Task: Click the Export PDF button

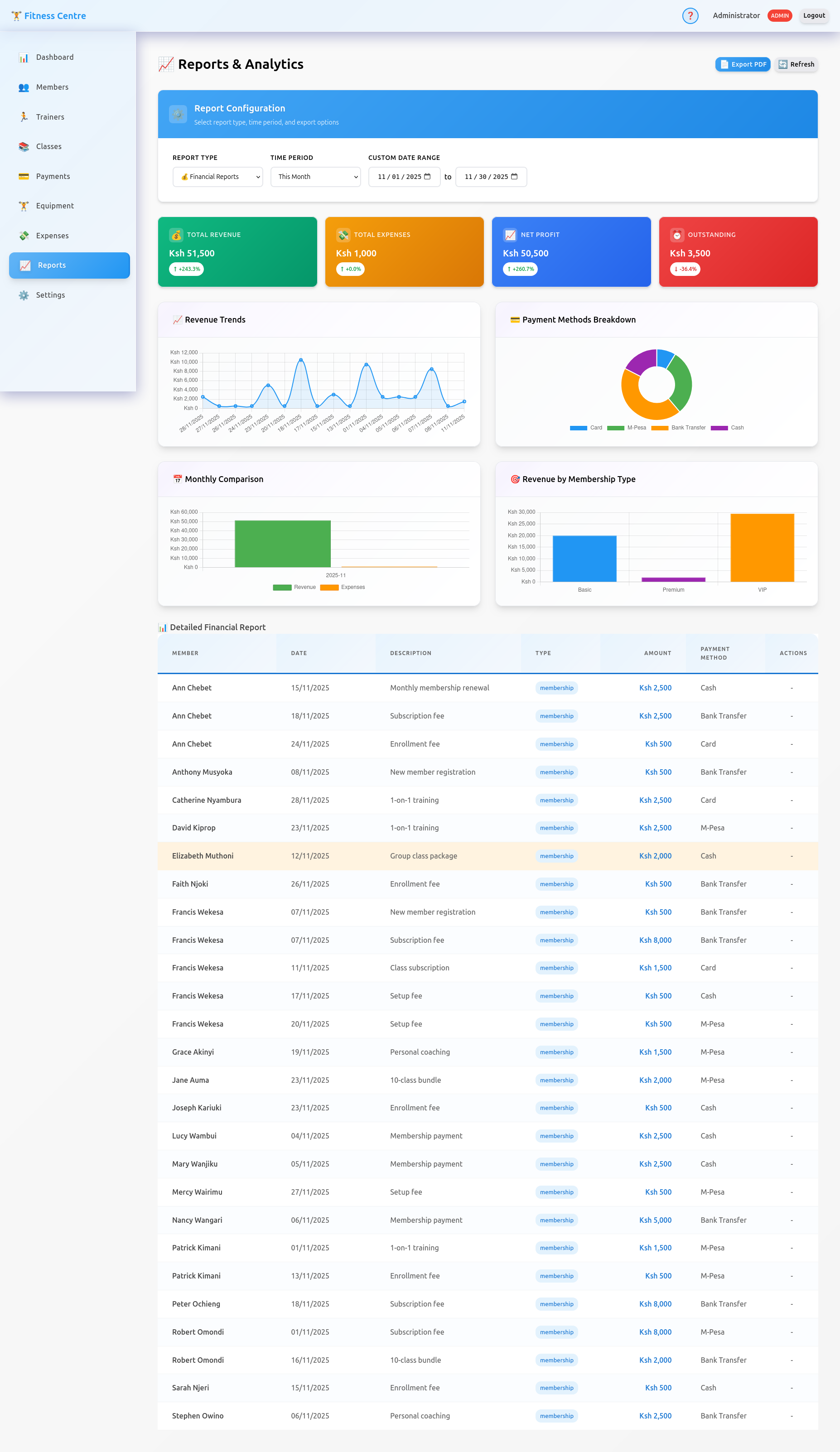Action: [x=743, y=64]
